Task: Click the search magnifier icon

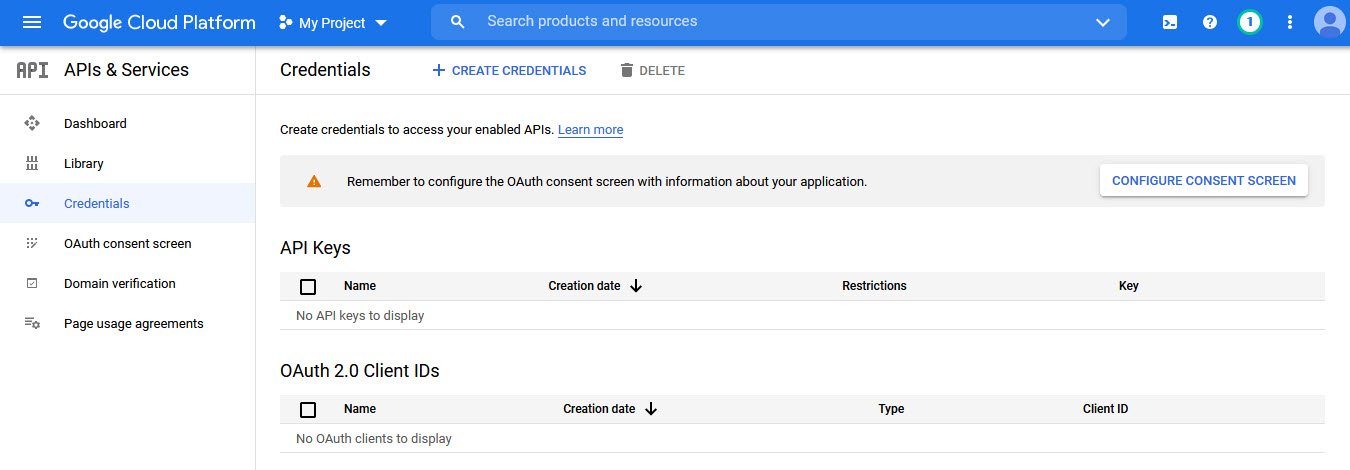Action: [x=458, y=22]
